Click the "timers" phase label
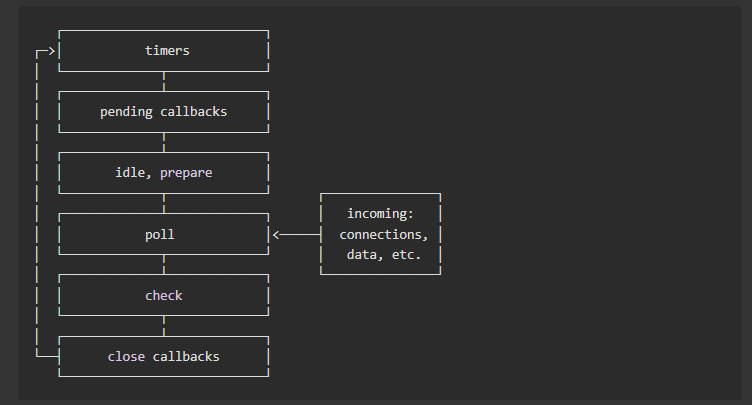 pos(164,50)
